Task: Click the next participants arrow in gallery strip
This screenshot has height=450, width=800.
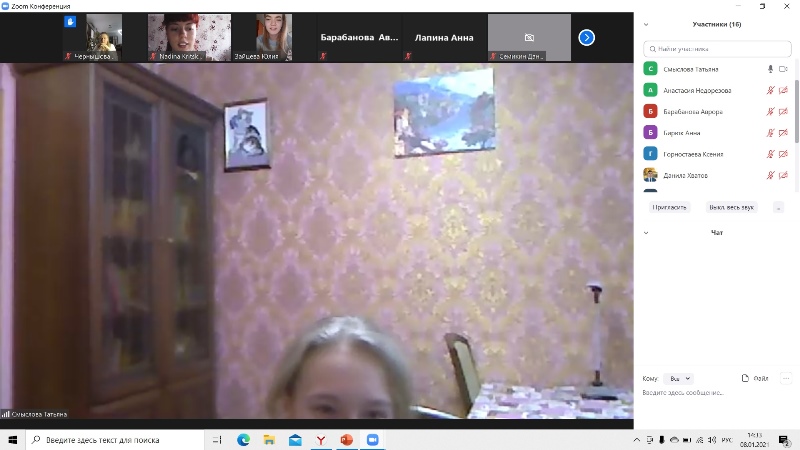Action: (587, 37)
